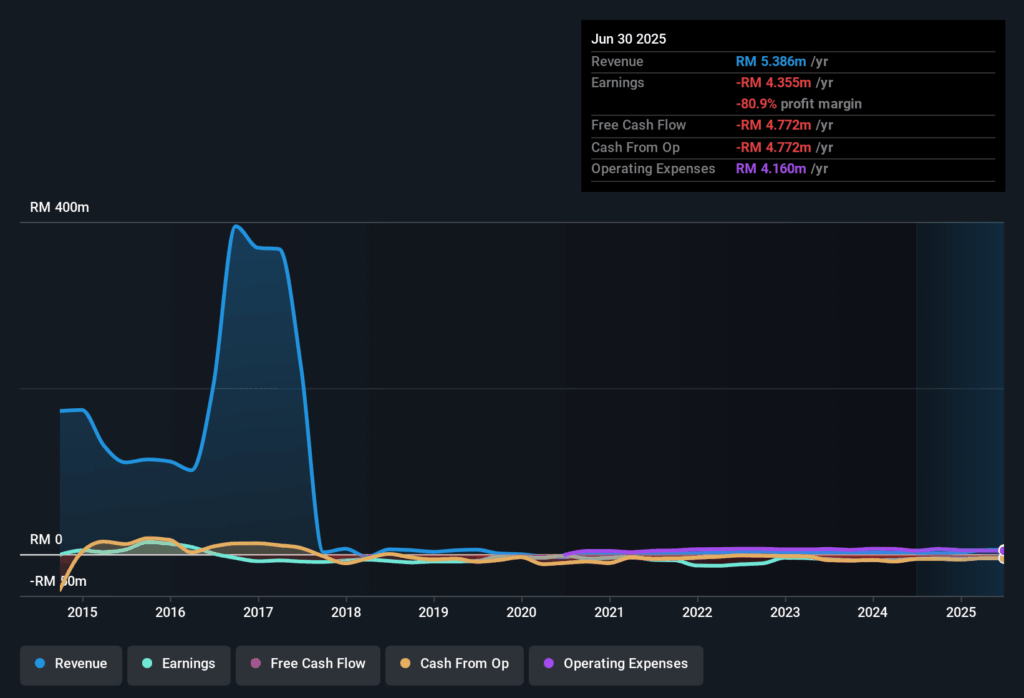Click the -80.9% profit margin text
The image size is (1024, 698).
(798, 104)
